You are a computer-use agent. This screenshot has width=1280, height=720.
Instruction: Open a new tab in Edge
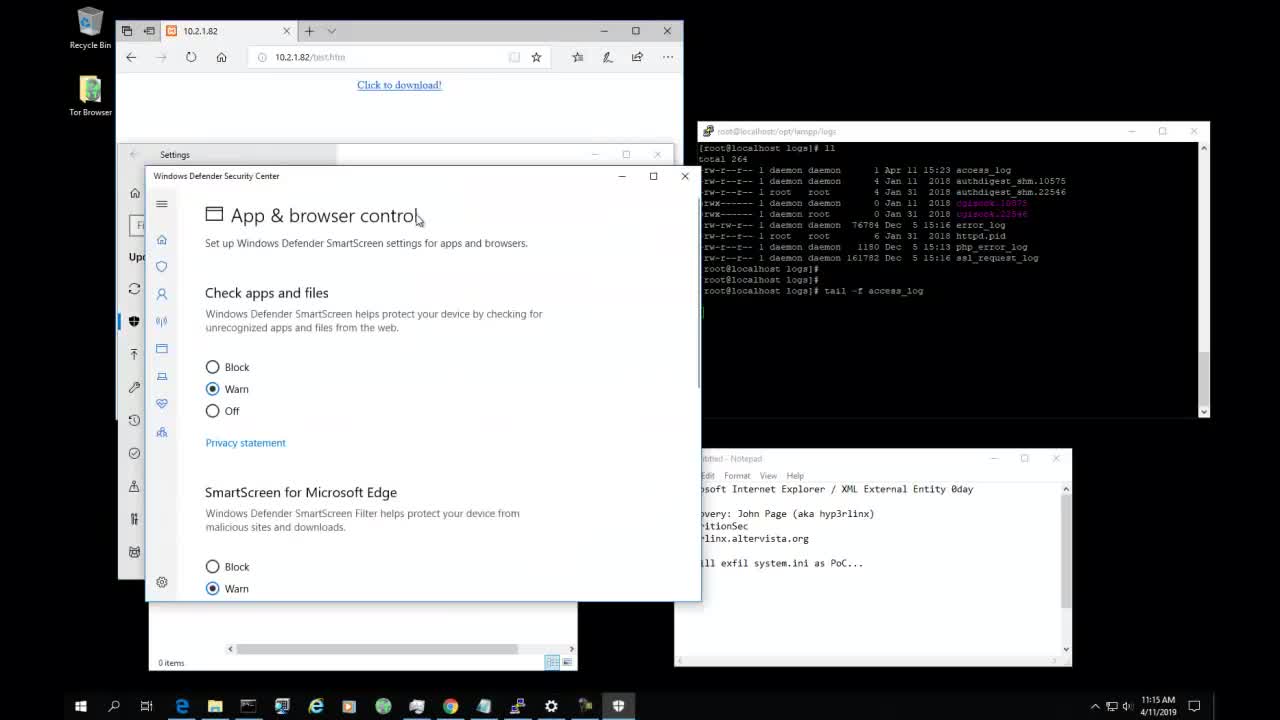(x=309, y=31)
